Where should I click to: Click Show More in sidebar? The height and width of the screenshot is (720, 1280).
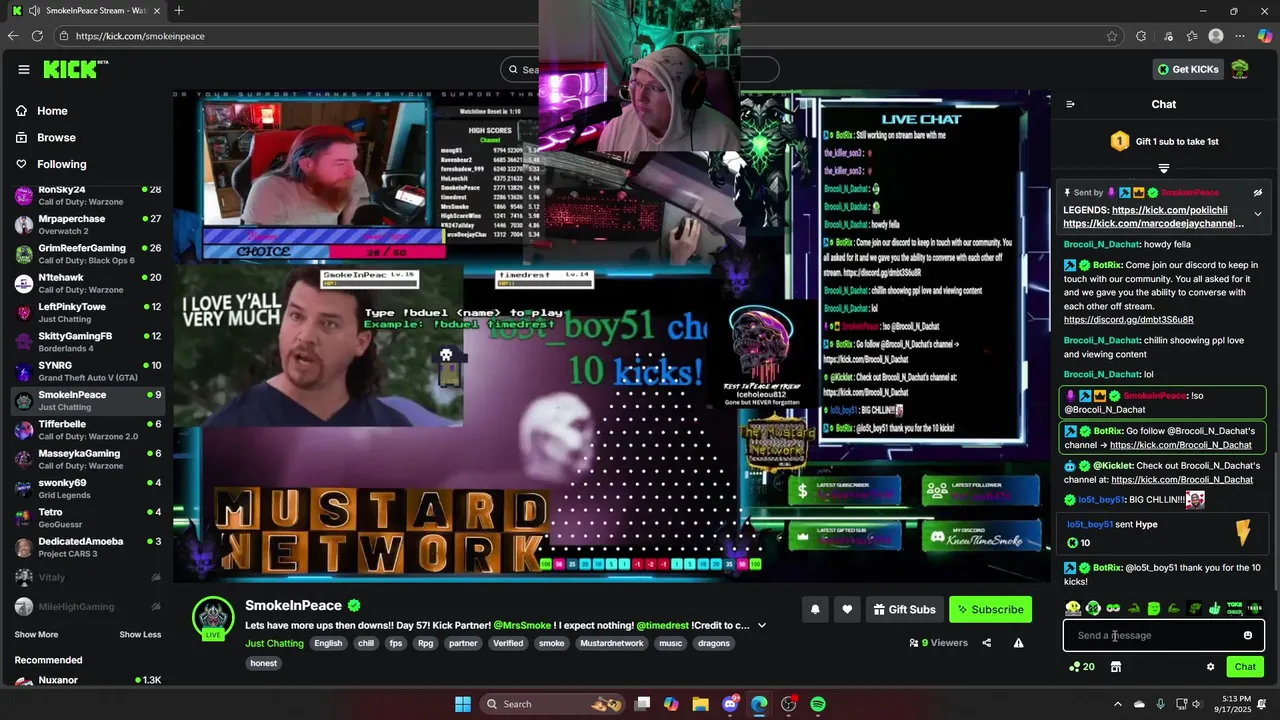(x=36, y=634)
